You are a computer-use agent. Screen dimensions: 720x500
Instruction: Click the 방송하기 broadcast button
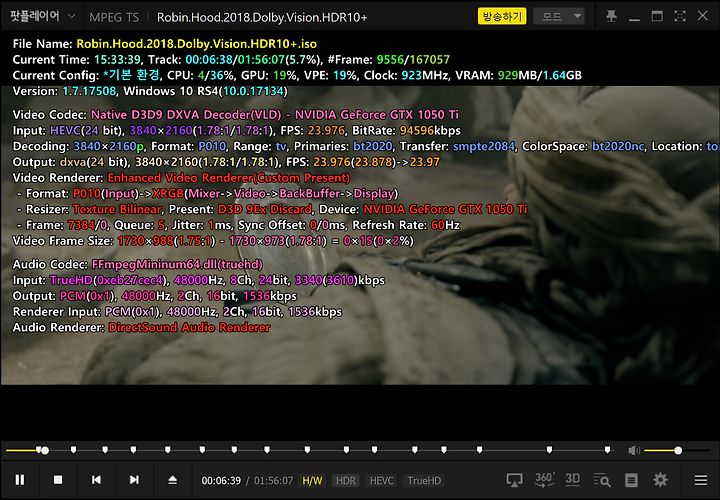coord(502,17)
